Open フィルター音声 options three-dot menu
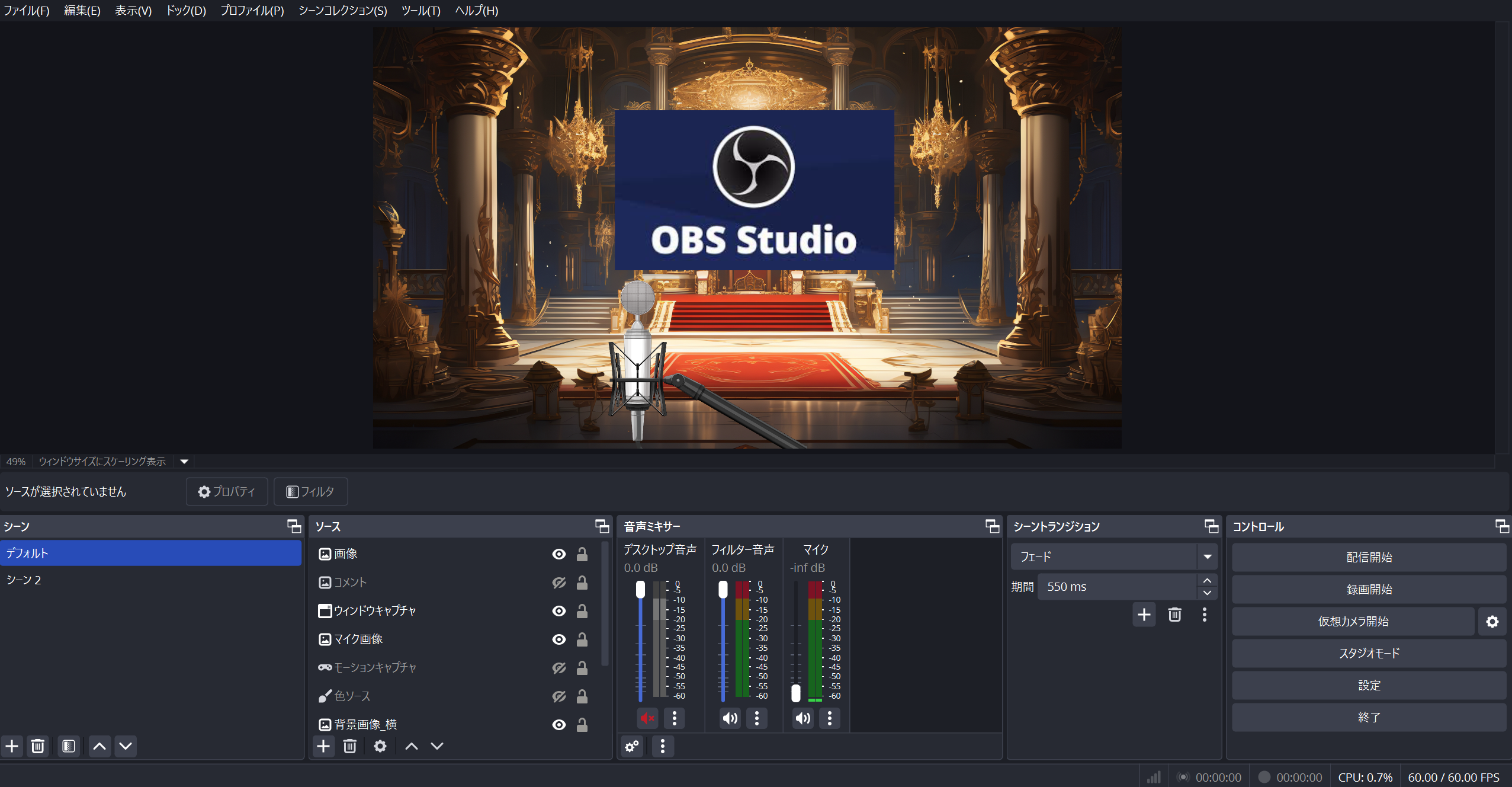Screen dimensions: 1512x787 (757, 718)
